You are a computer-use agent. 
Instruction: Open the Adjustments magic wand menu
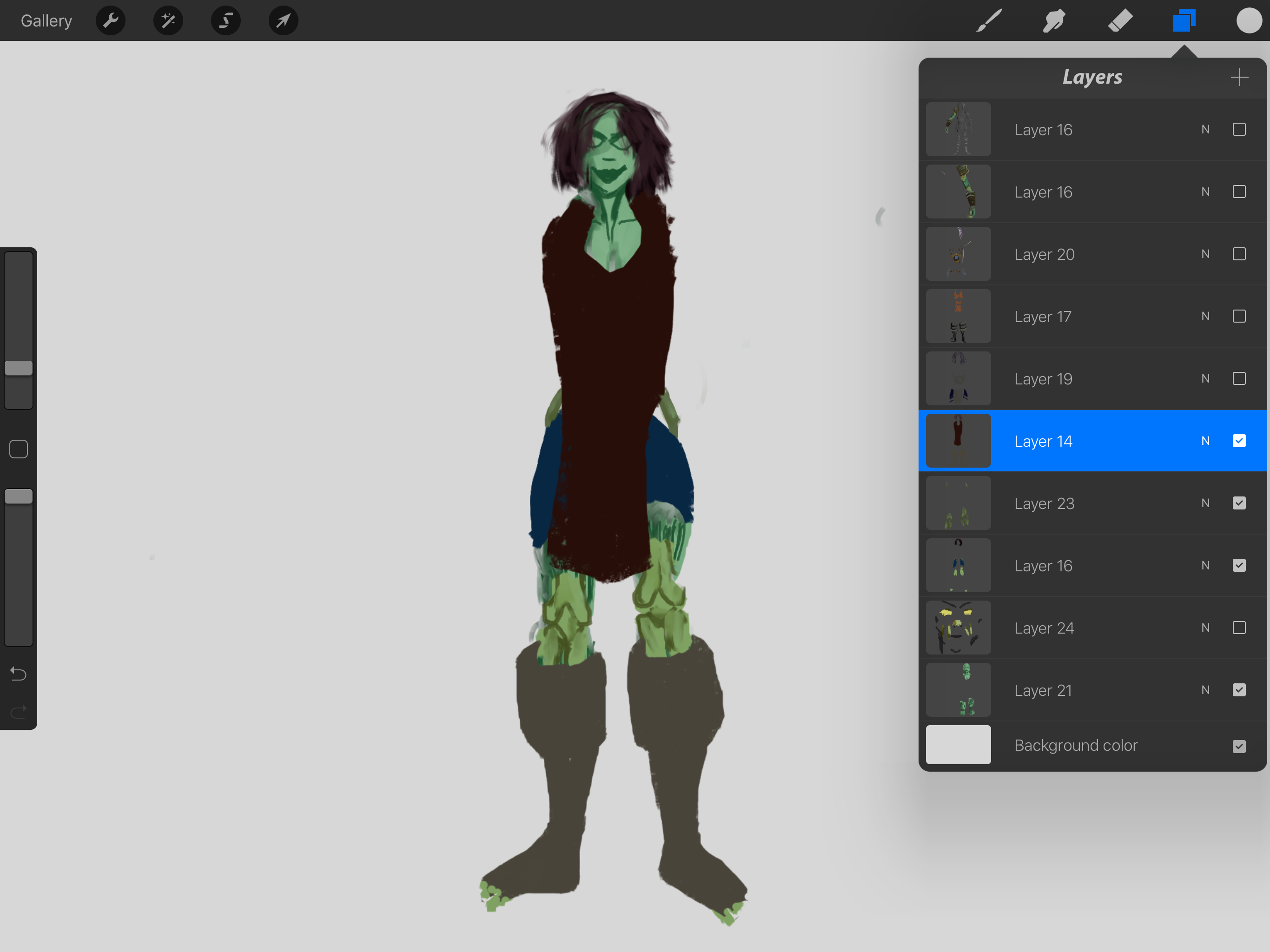168,20
